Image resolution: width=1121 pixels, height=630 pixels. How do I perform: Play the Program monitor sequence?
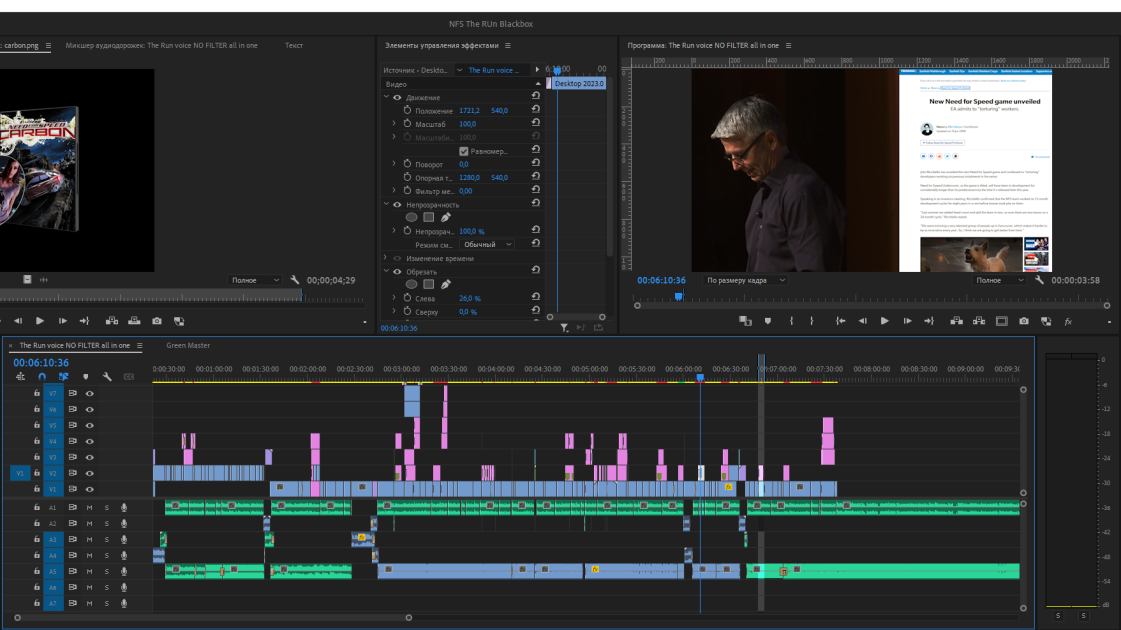click(x=884, y=321)
